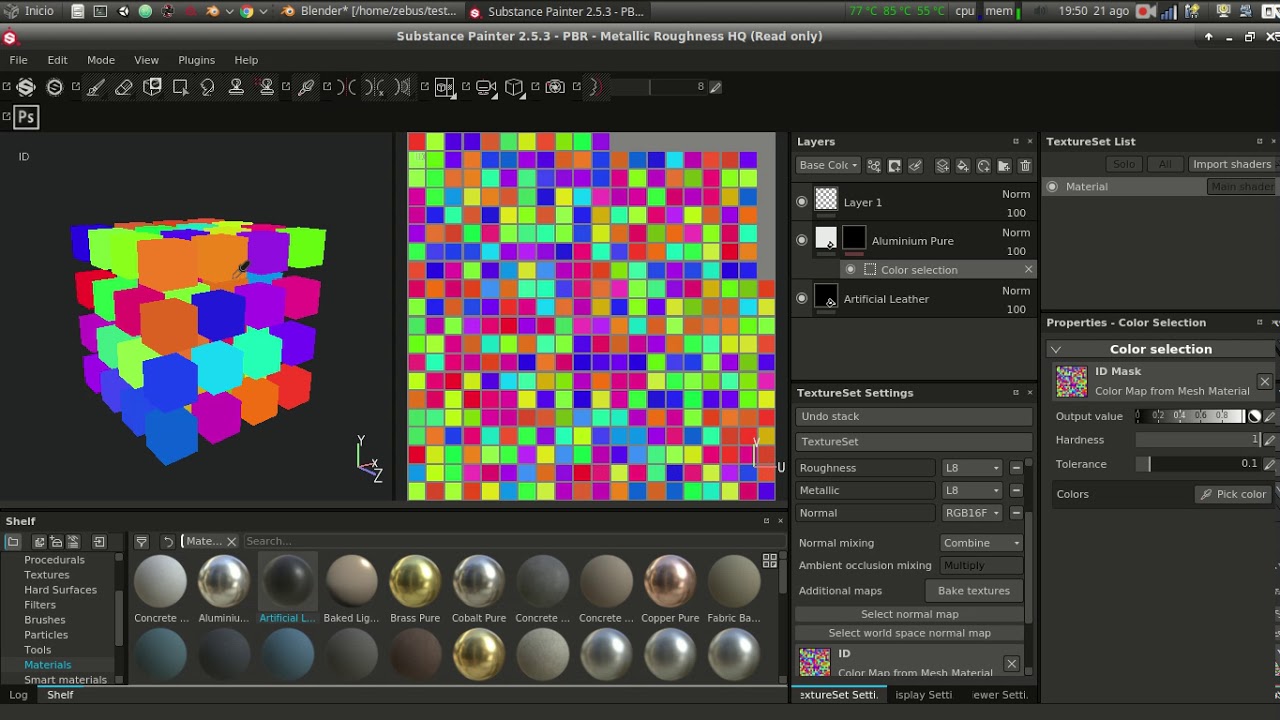Open Layer 1 Norm blend mode
1280x720 pixels.
[x=1016, y=195]
